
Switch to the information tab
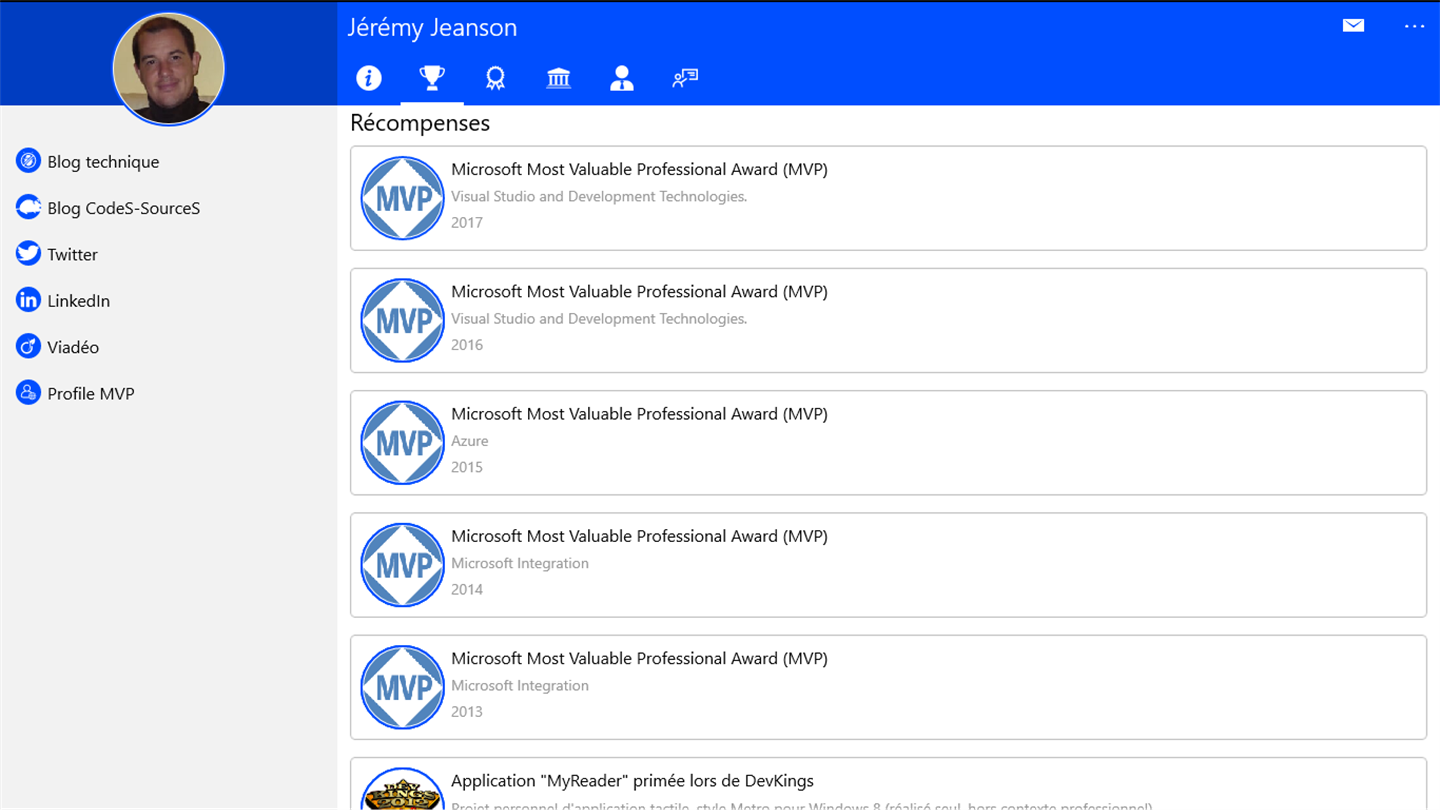[369, 78]
